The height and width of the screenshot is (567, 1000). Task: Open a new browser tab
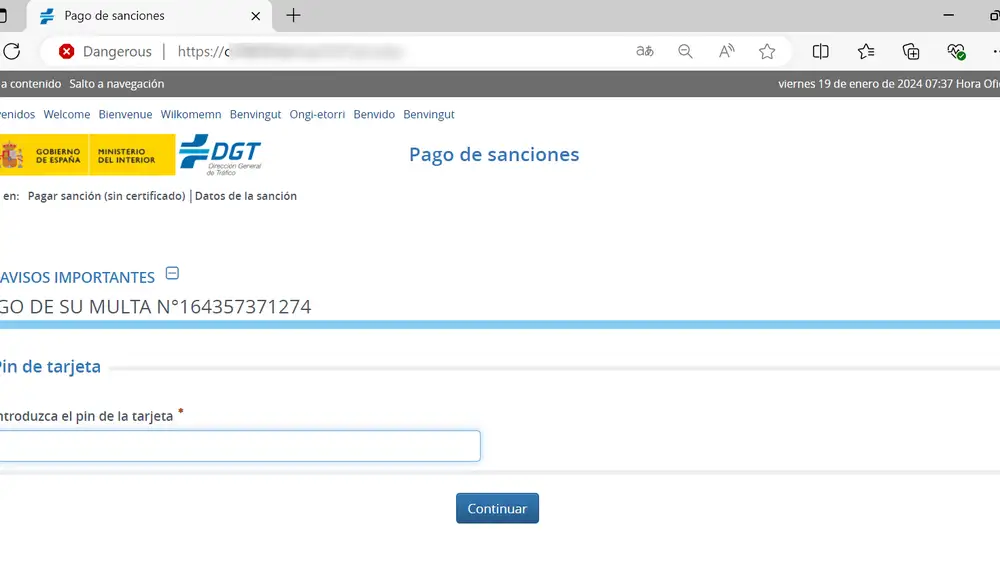tap(293, 16)
